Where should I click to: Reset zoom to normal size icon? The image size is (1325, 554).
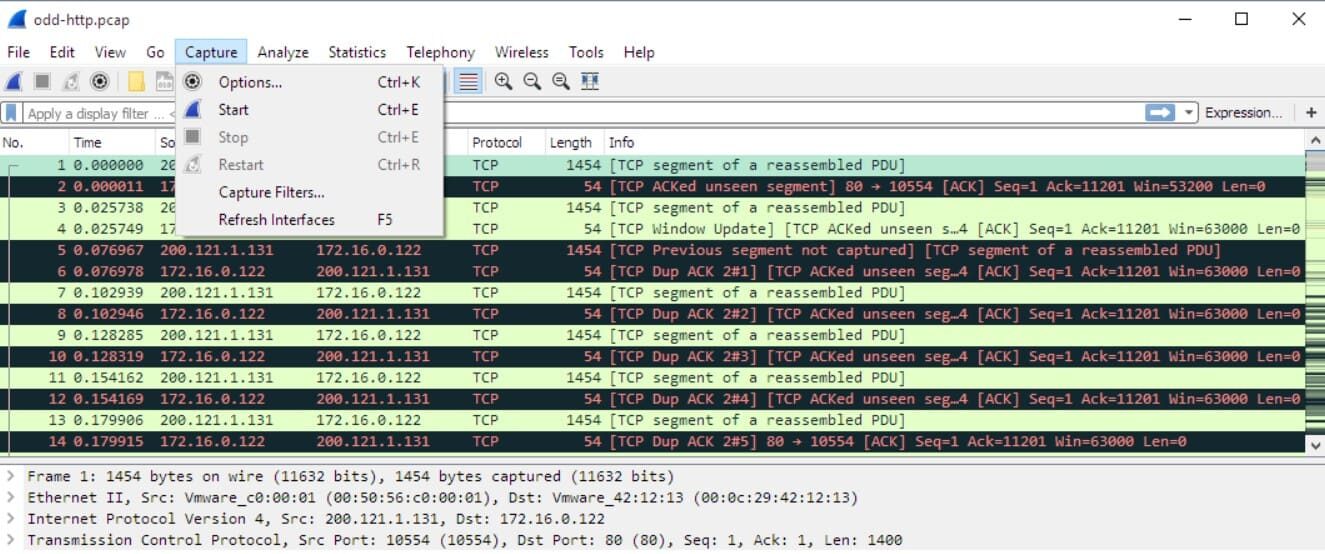(x=561, y=82)
